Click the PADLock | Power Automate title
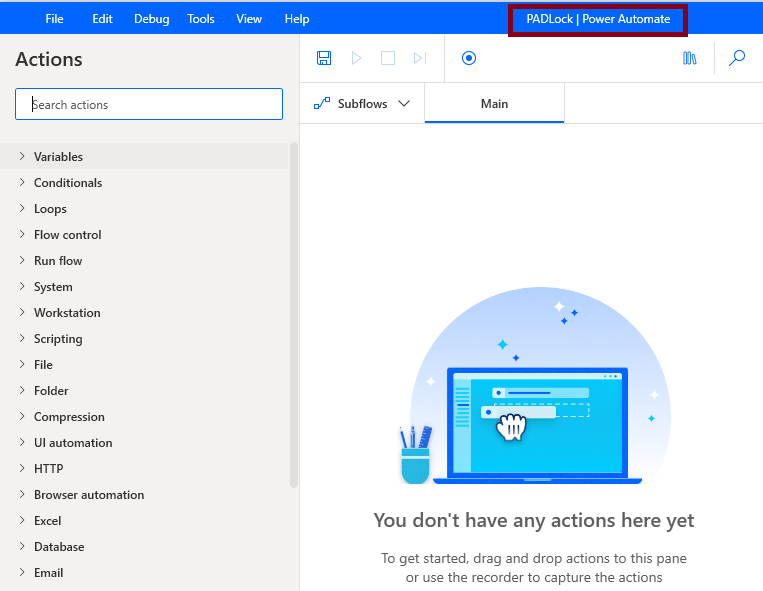 coord(598,19)
